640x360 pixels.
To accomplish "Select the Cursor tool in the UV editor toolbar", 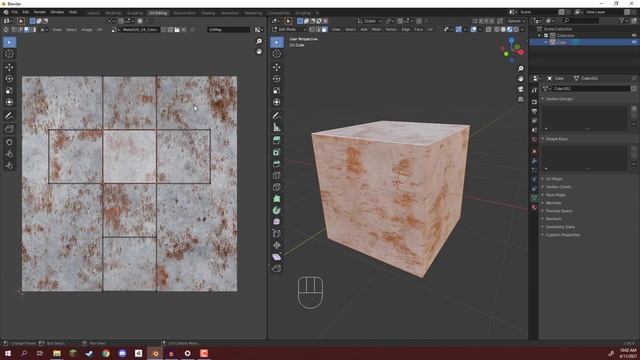I will [9, 54].
